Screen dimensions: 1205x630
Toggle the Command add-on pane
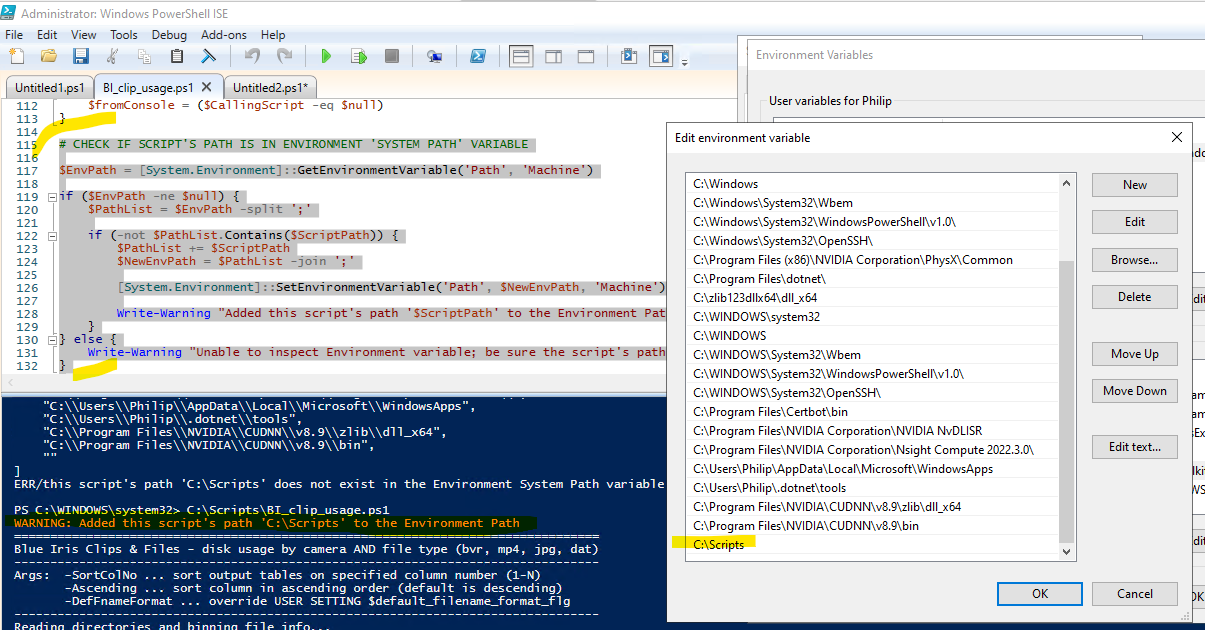(661, 56)
